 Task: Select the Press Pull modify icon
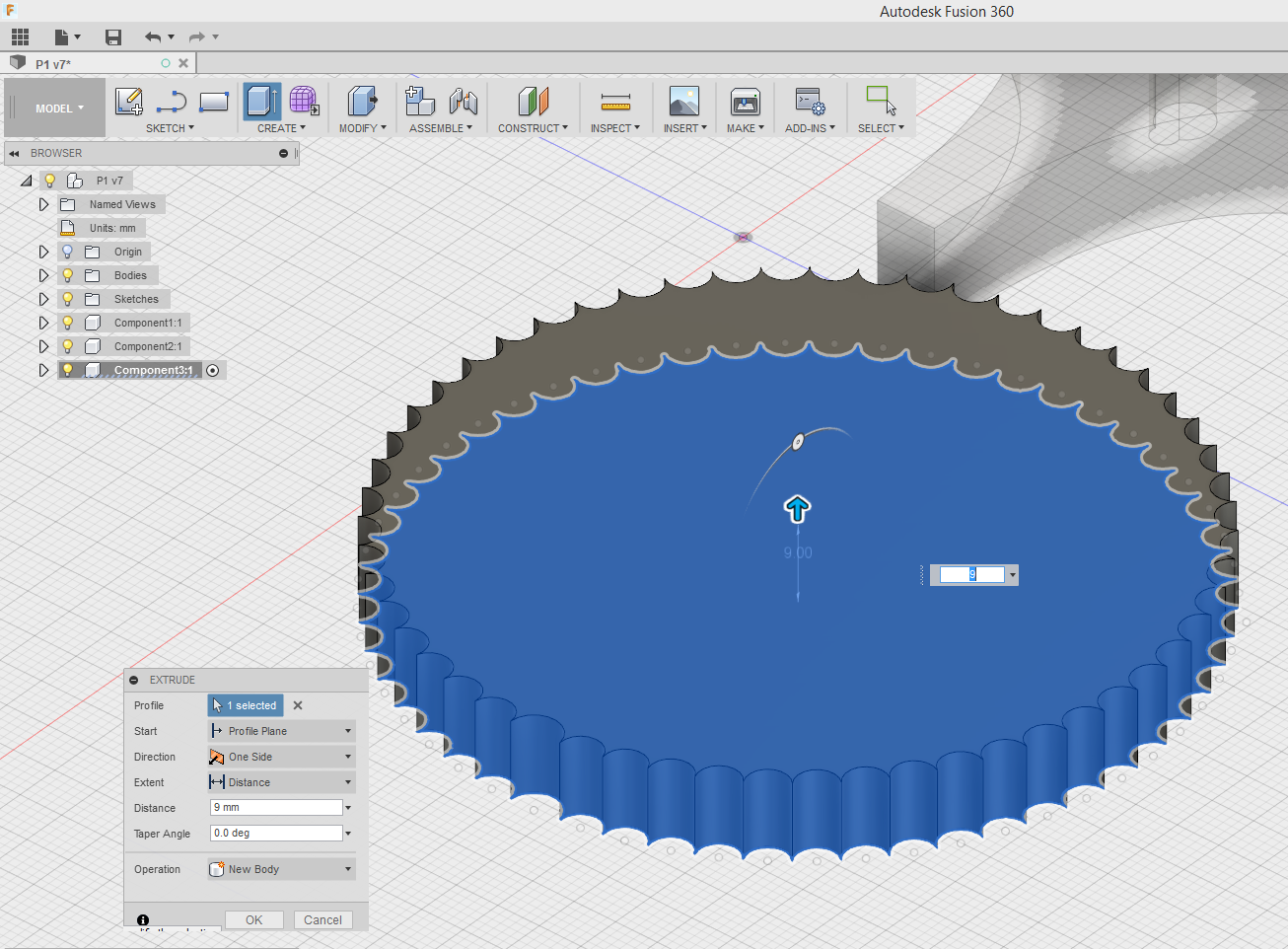362,102
